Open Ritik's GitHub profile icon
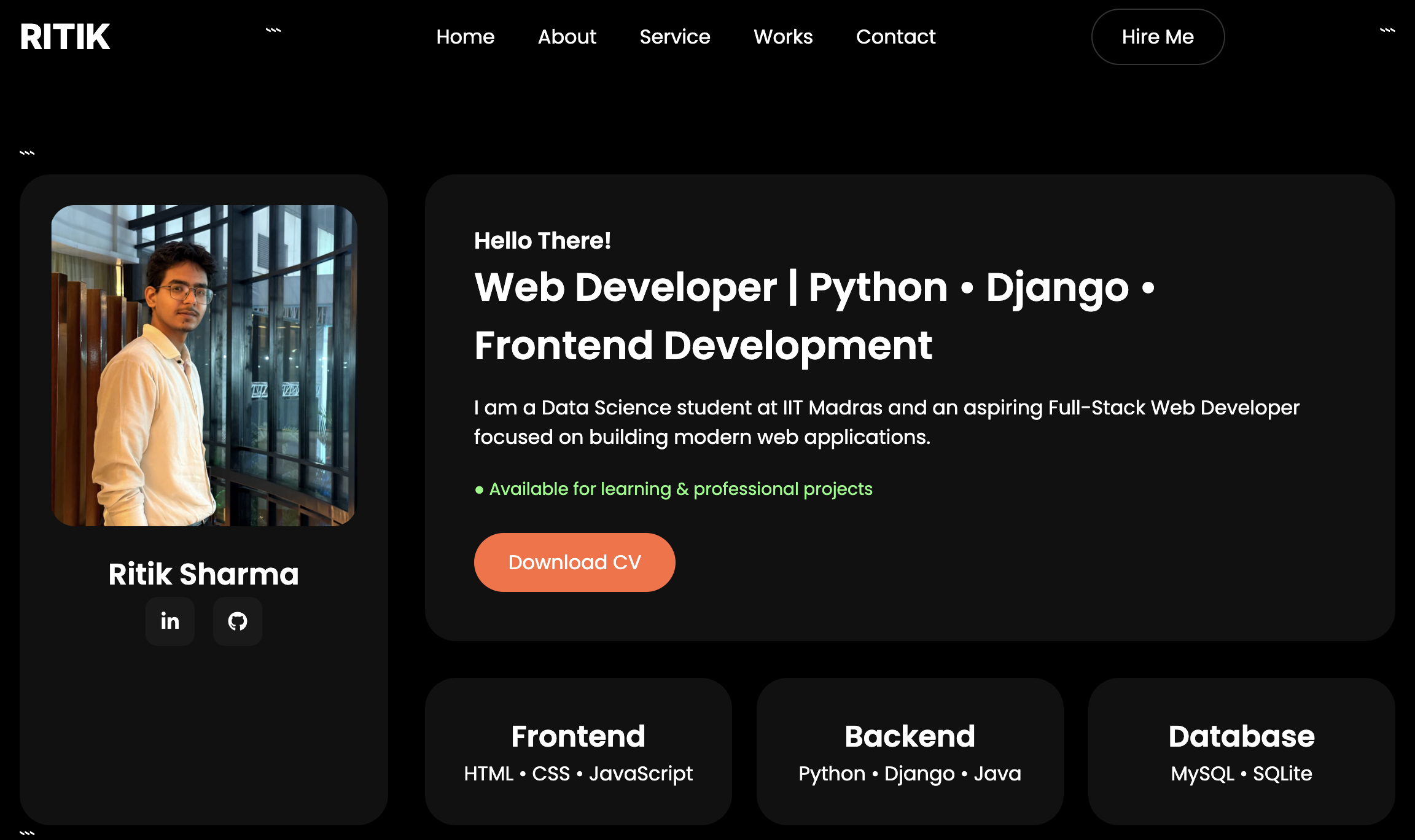 pos(237,621)
